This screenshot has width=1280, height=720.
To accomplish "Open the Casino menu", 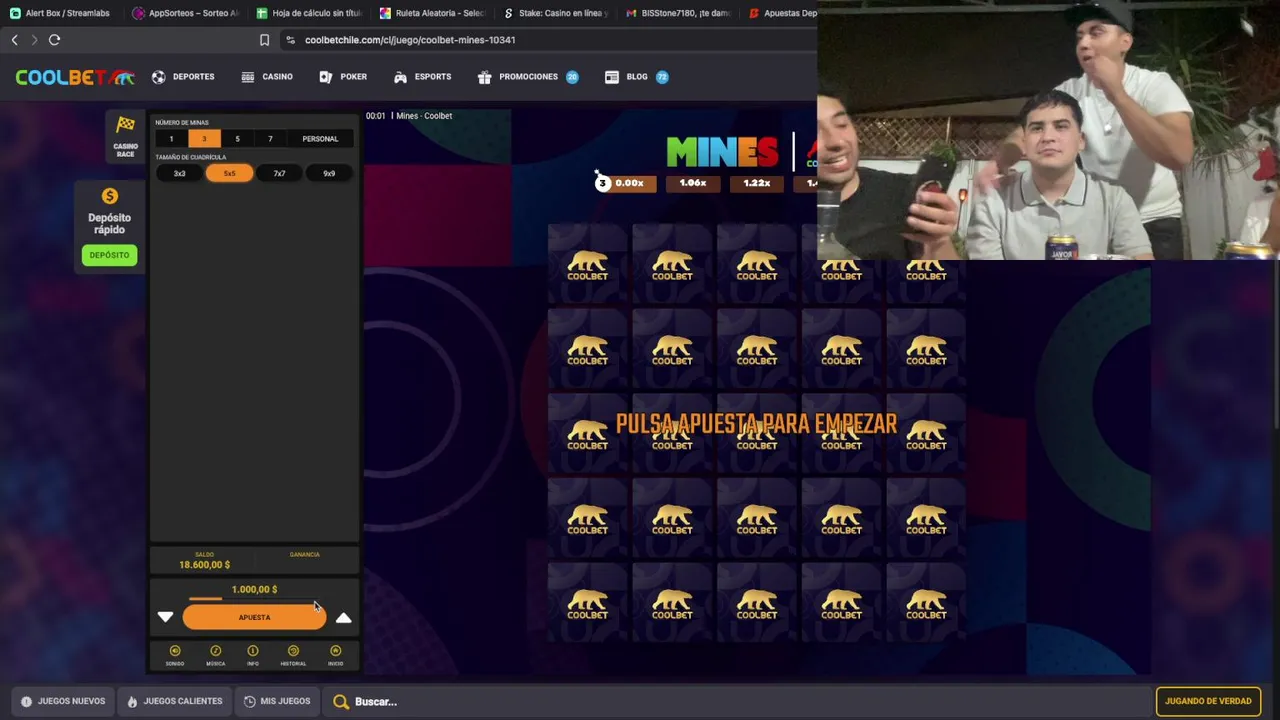I will point(267,77).
